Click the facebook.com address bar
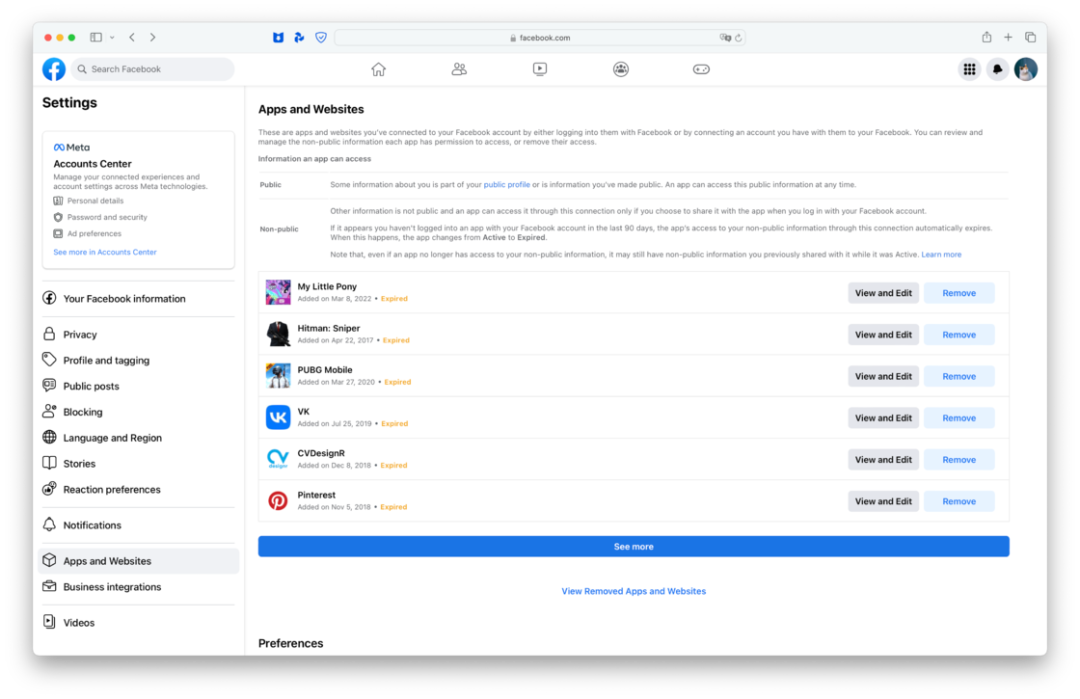Viewport: 1080px width, 699px height. tap(540, 38)
